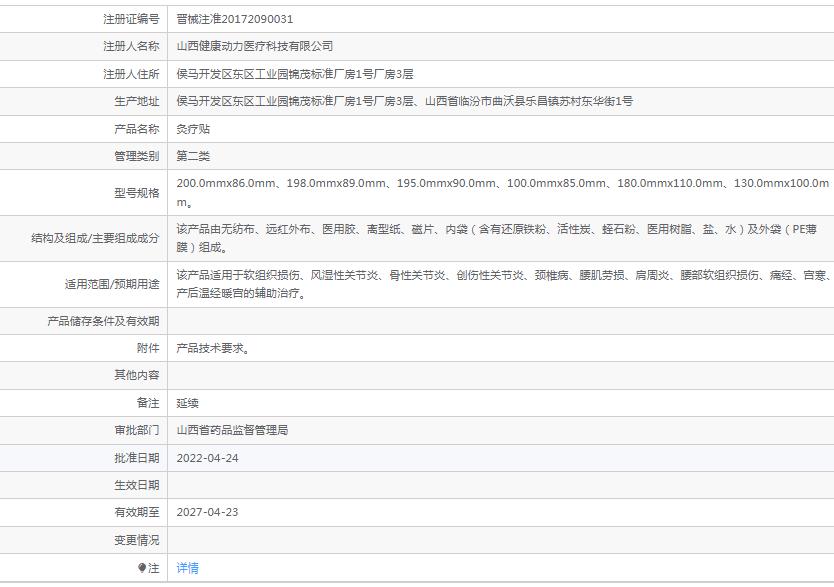Select the address value in 注册人住所 row

coord(295,74)
